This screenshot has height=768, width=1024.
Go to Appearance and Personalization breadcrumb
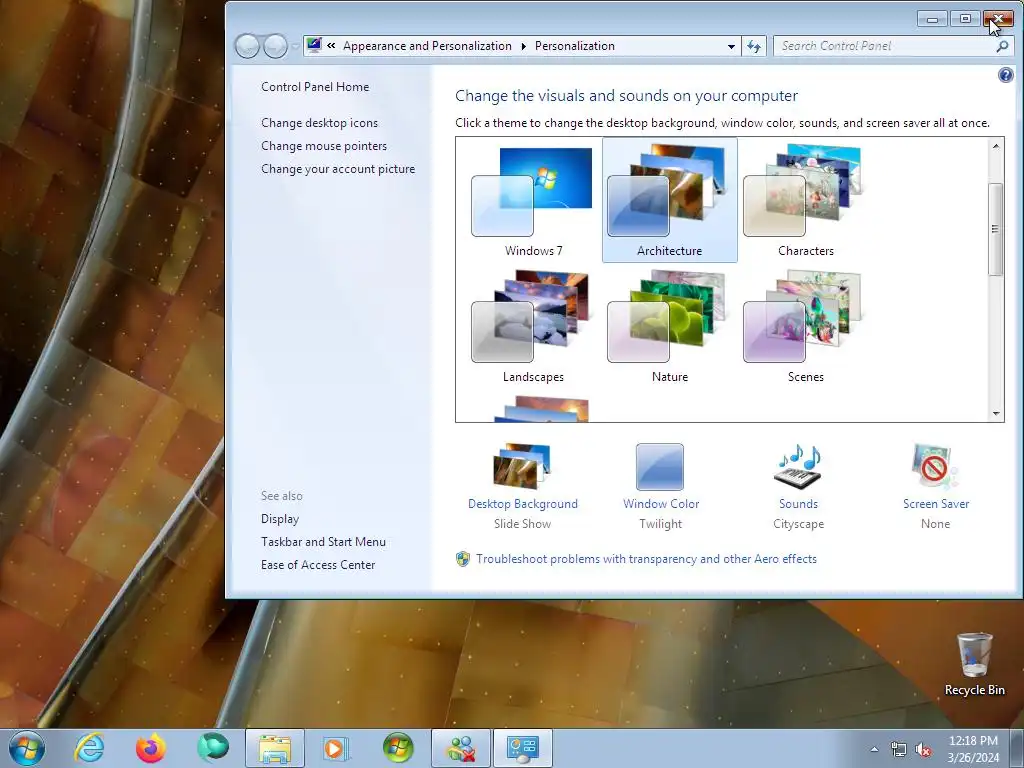[427, 46]
